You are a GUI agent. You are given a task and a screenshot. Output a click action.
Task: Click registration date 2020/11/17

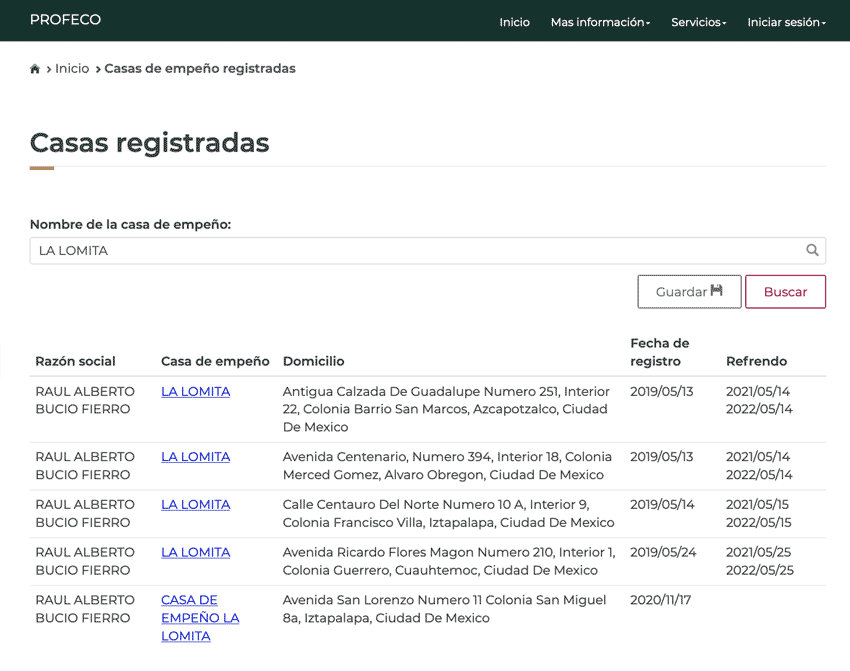point(660,599)
